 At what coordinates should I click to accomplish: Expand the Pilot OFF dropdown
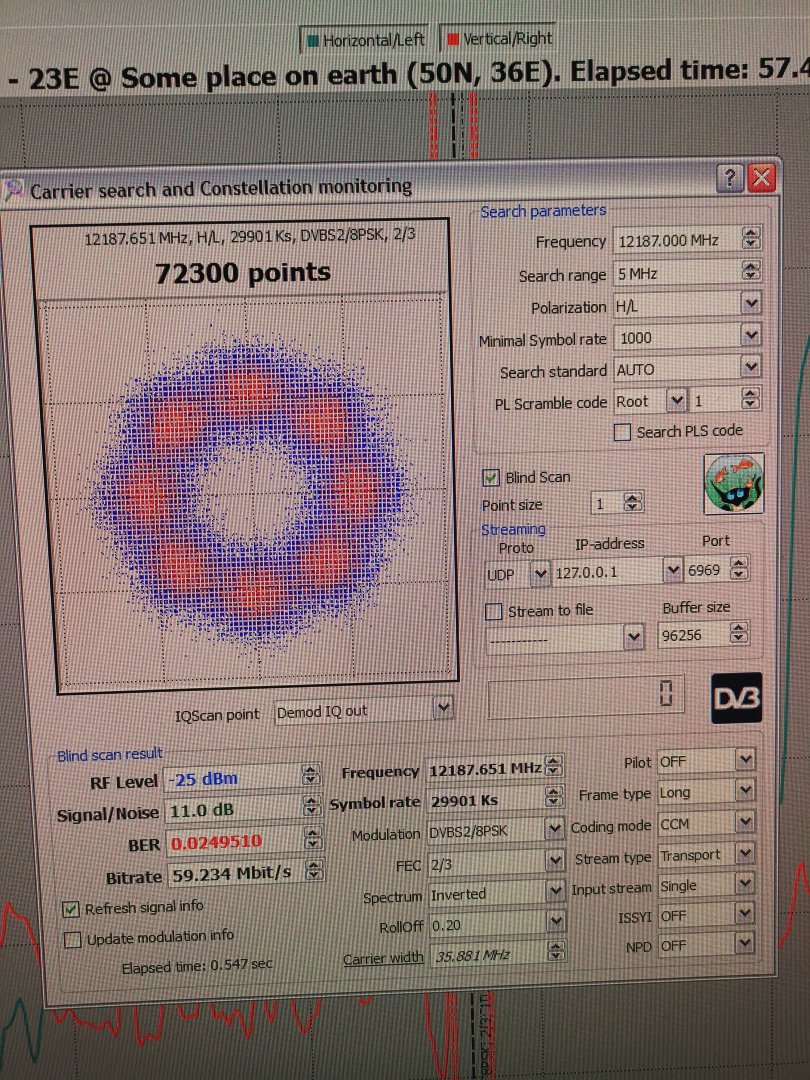tap(744, 761)
